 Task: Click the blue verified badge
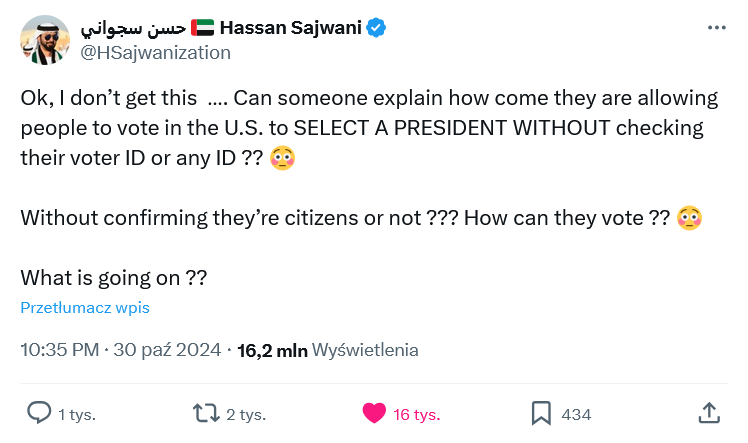pos(375,28)
